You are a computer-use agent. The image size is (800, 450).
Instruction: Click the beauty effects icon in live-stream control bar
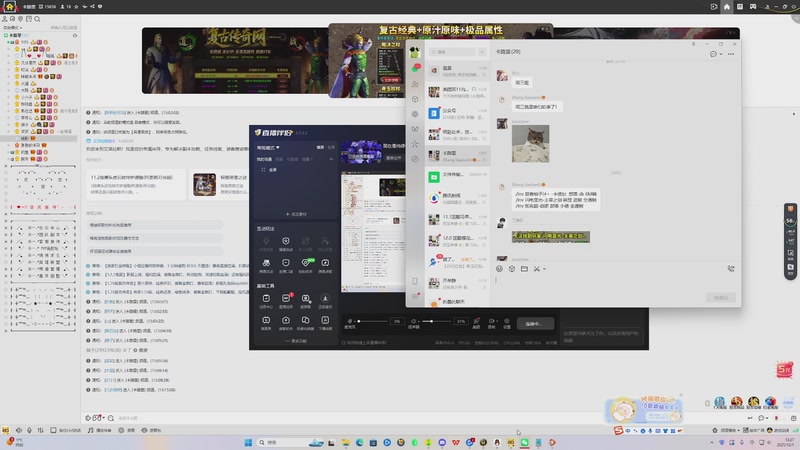coord(476,321)
